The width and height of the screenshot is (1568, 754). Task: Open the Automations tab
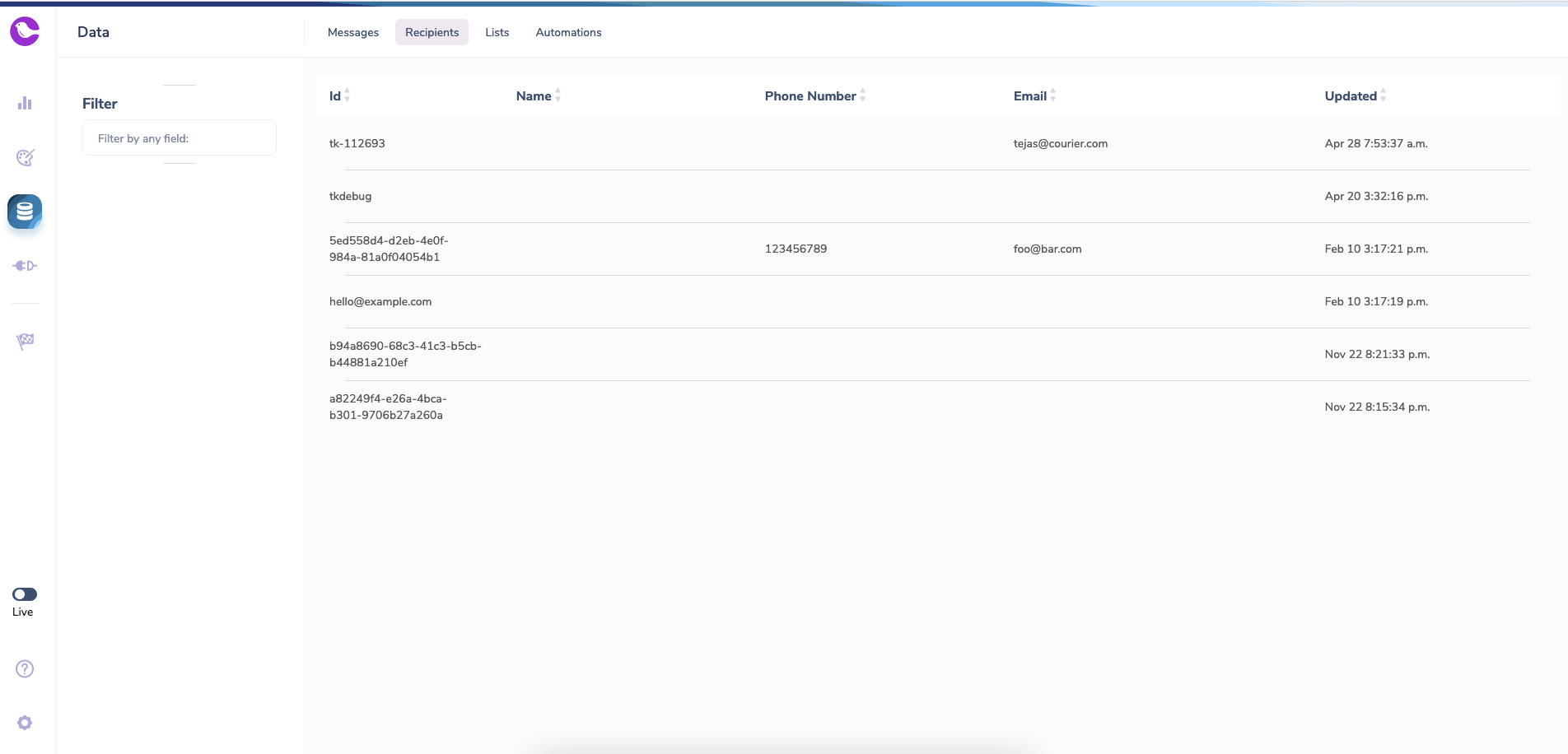point(568,32)
